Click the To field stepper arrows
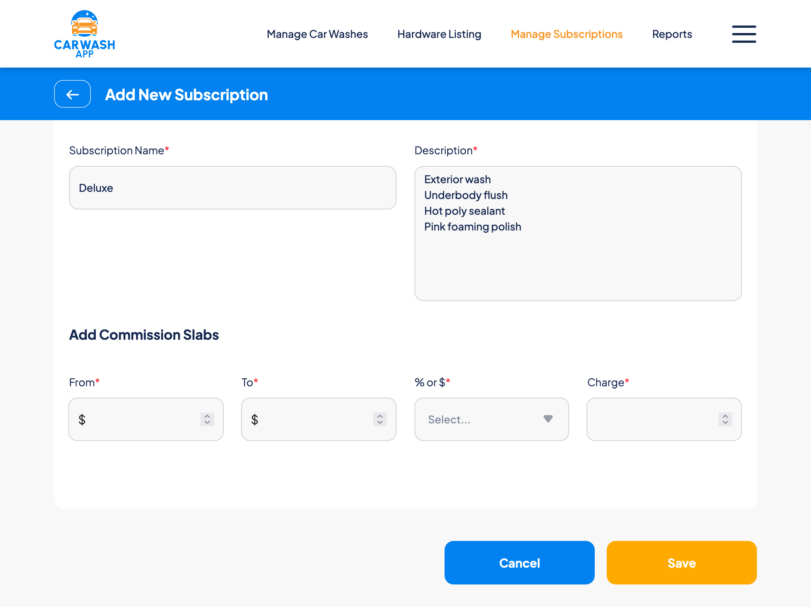Viewport: 811px width, 607px height. pyautogui.click(x=380, y=420)
